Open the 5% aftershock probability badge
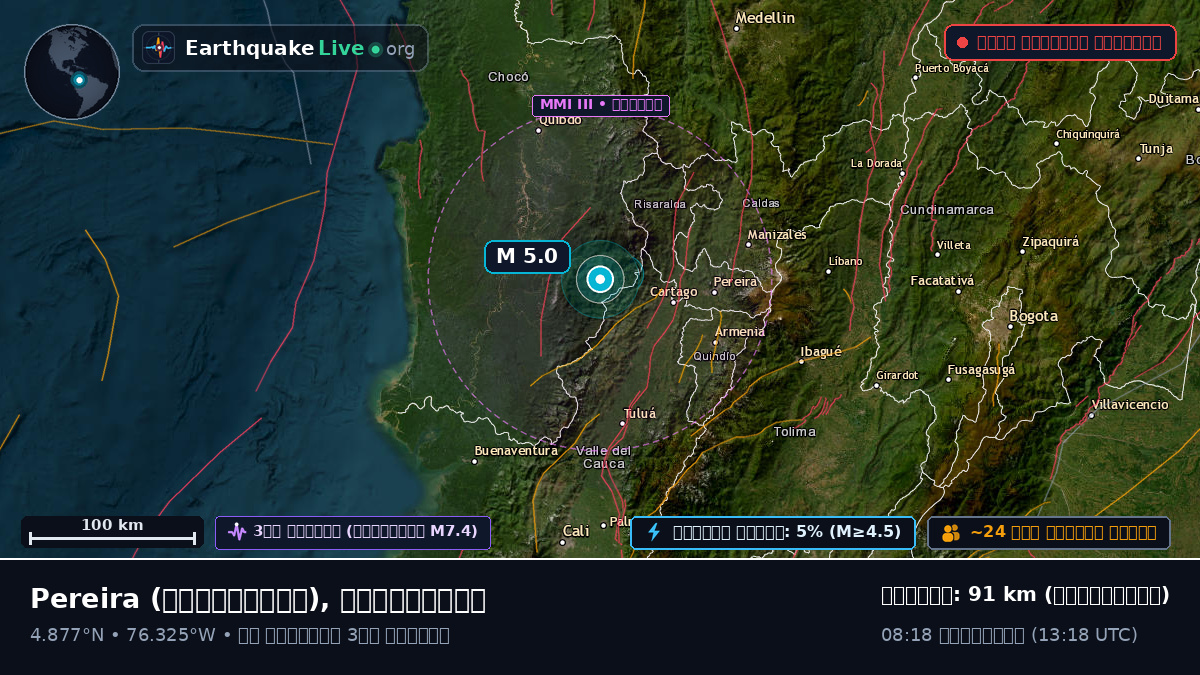This screenshot has height=675, width=1200. click(x=773, y=532)
